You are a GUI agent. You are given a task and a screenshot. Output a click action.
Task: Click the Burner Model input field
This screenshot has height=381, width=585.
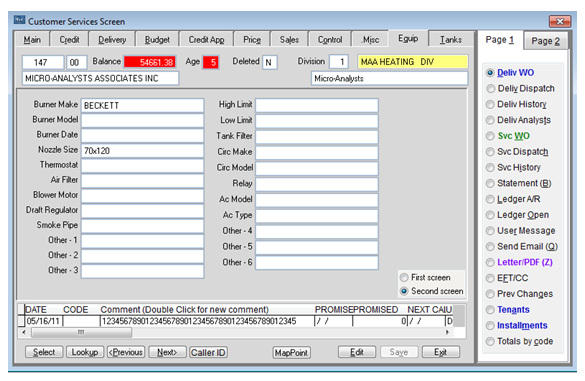point(143,121)
